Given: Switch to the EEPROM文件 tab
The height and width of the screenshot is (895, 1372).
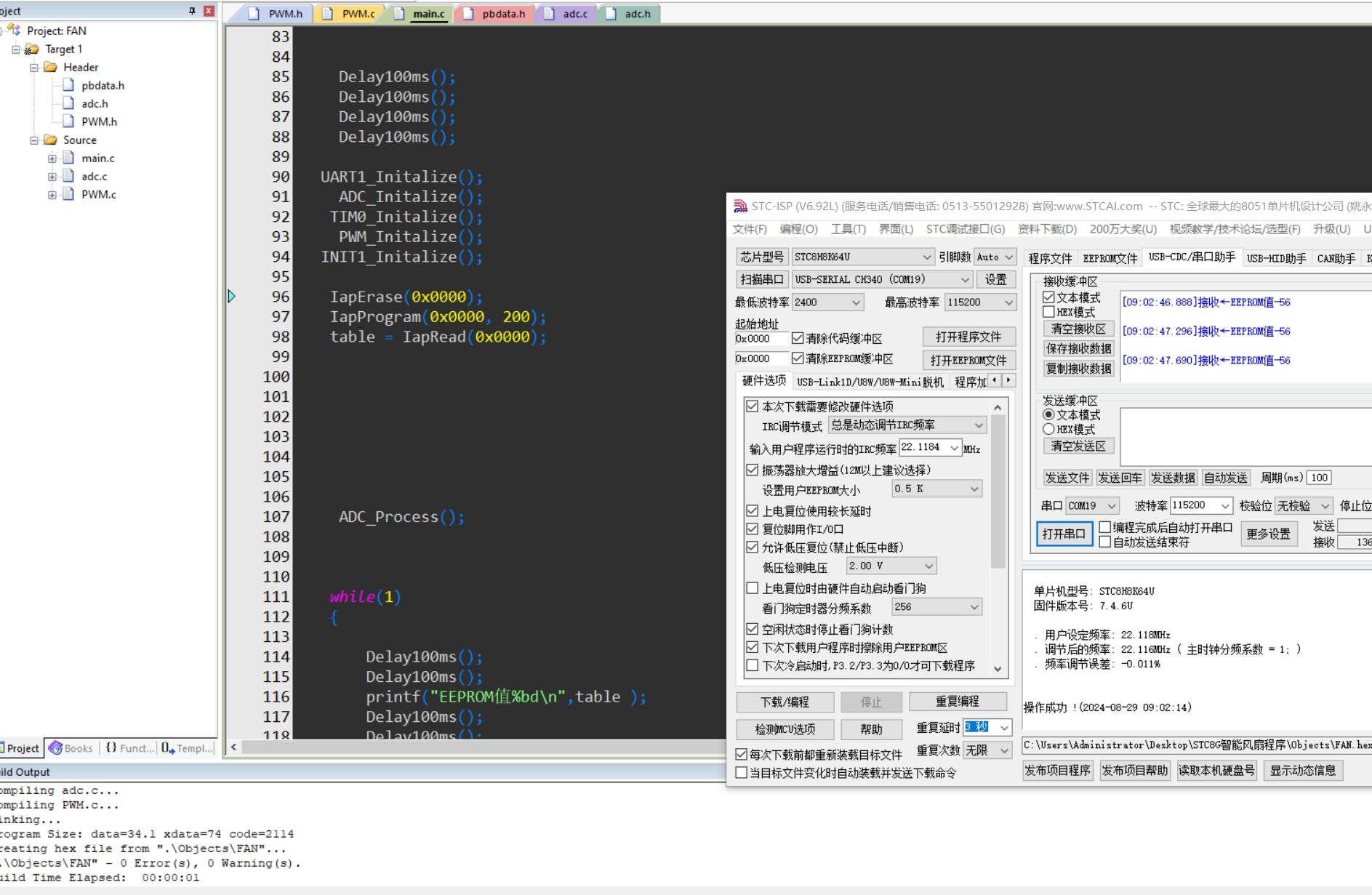Looking at the screenshot, I should click(1110, 259).
